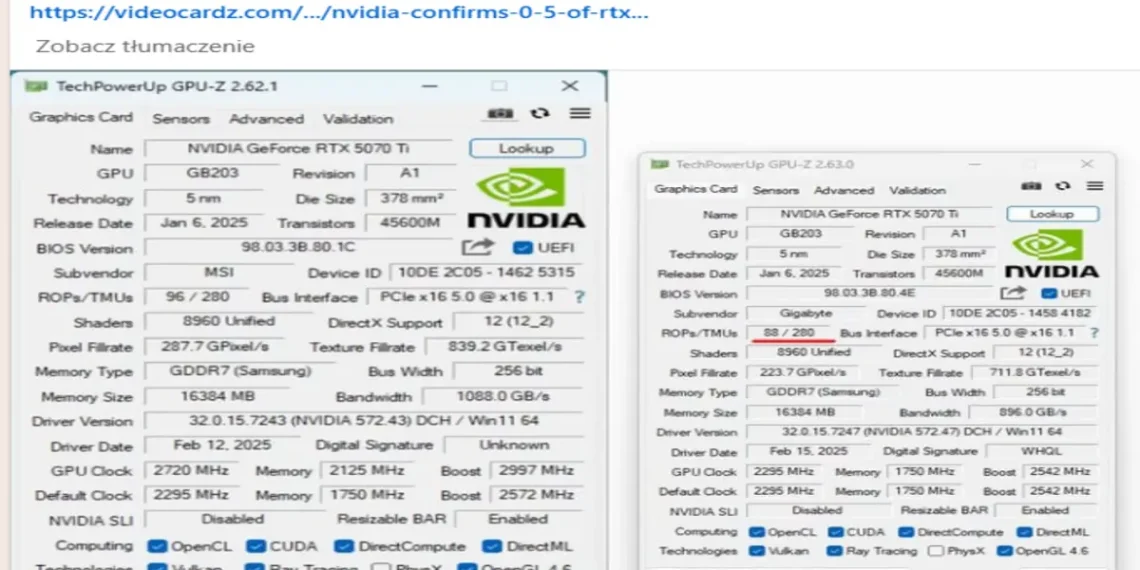Screen dimensions: 1140x570
Task: Click BIOS Version field 98.03.3B.80.4E
Action: (870, 293)
